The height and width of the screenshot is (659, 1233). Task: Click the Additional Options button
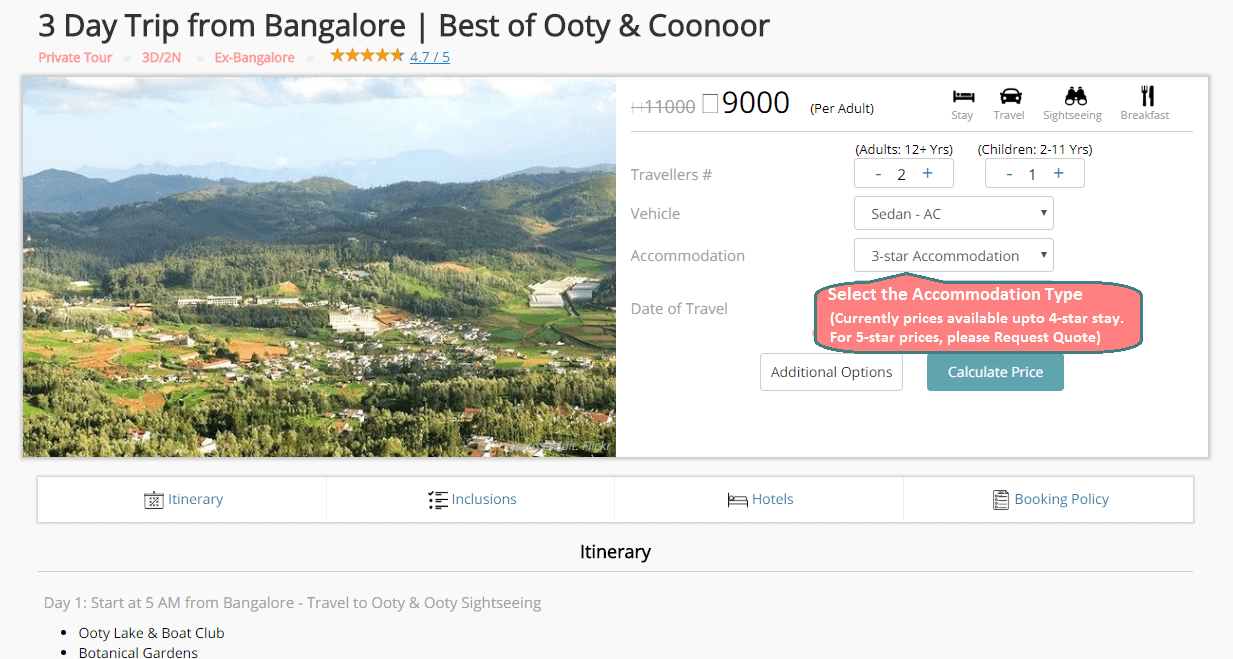click(831, 372)
